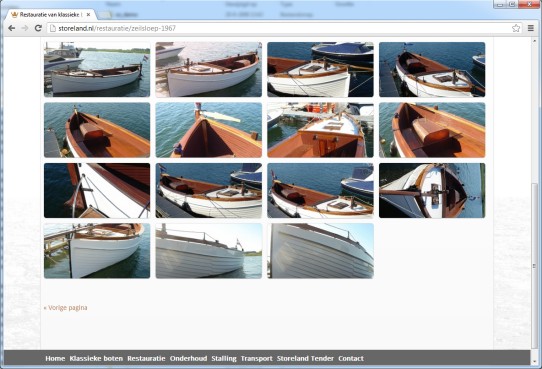Open a new tab next to current tab
The image size is (542, 369).
[x=105, y=15]
